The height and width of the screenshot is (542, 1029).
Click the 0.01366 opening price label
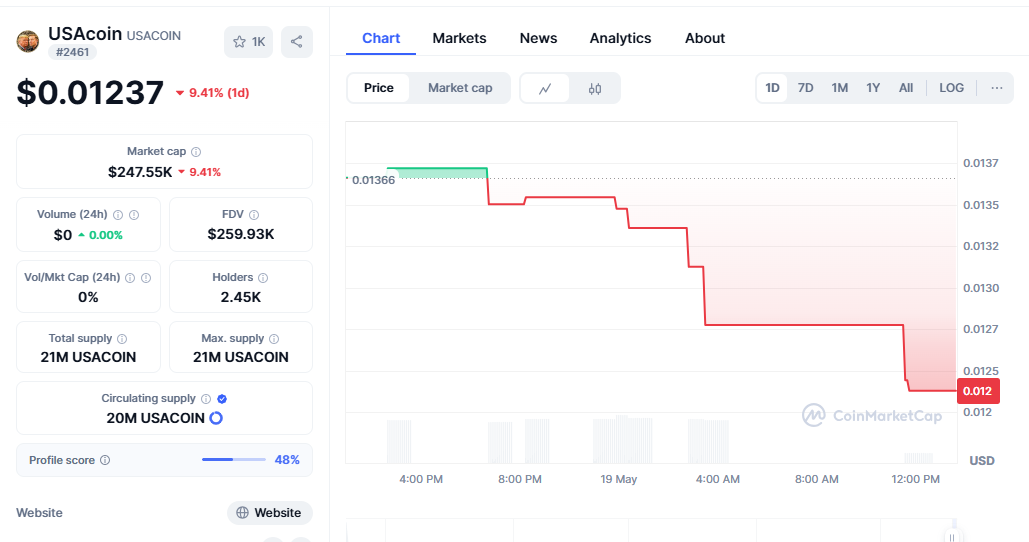pyautogui.click(x=373, y=180)
